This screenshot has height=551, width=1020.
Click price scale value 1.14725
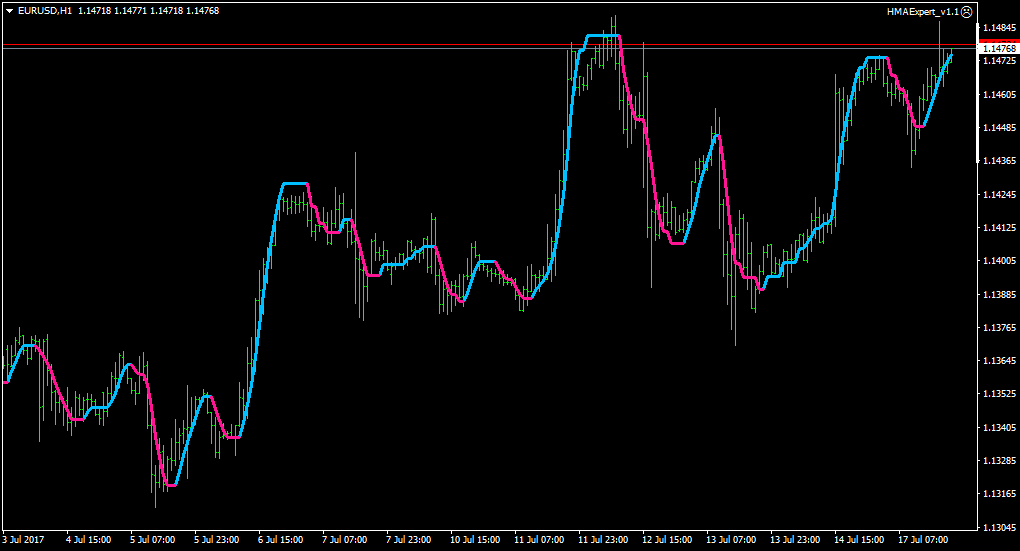tap(999, 61)
